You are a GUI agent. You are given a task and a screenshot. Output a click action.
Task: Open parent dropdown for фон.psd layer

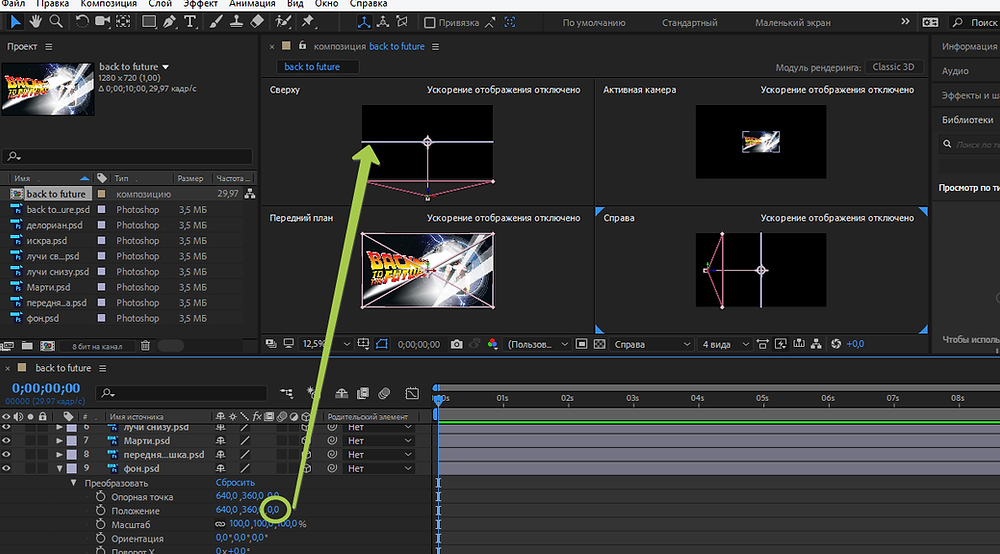[x=379, y=469]
